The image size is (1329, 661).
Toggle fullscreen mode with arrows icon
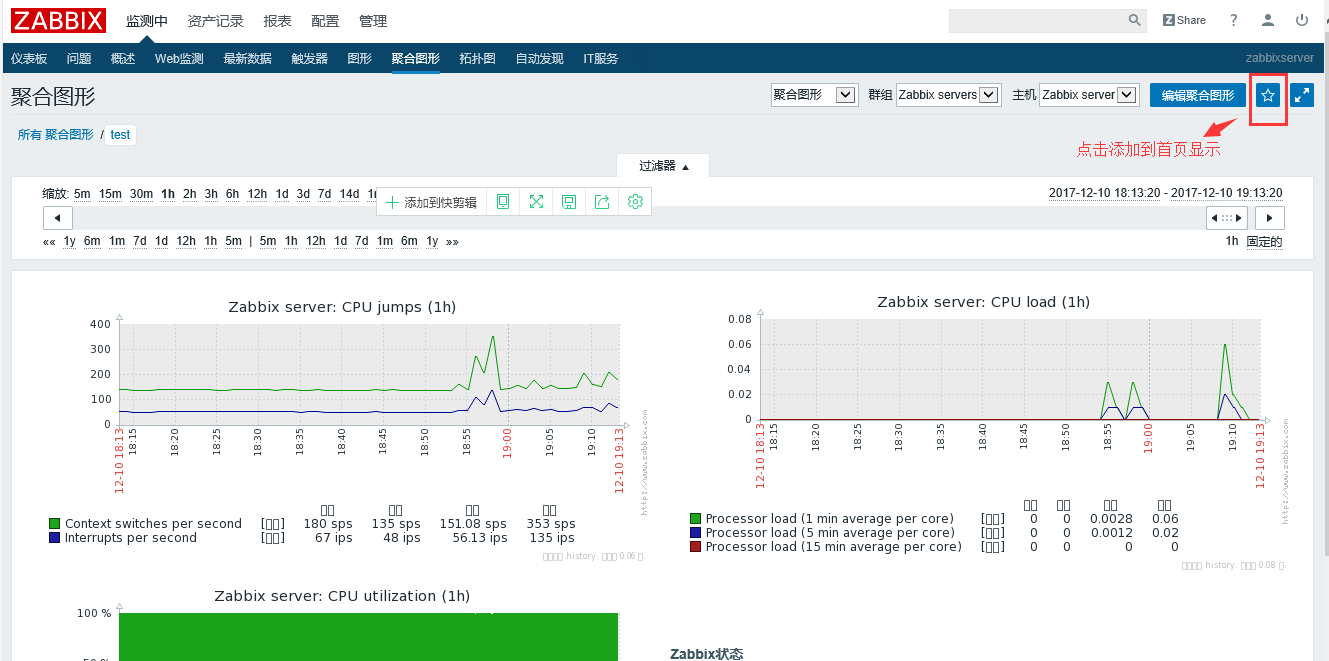(x=1302, y=95)
